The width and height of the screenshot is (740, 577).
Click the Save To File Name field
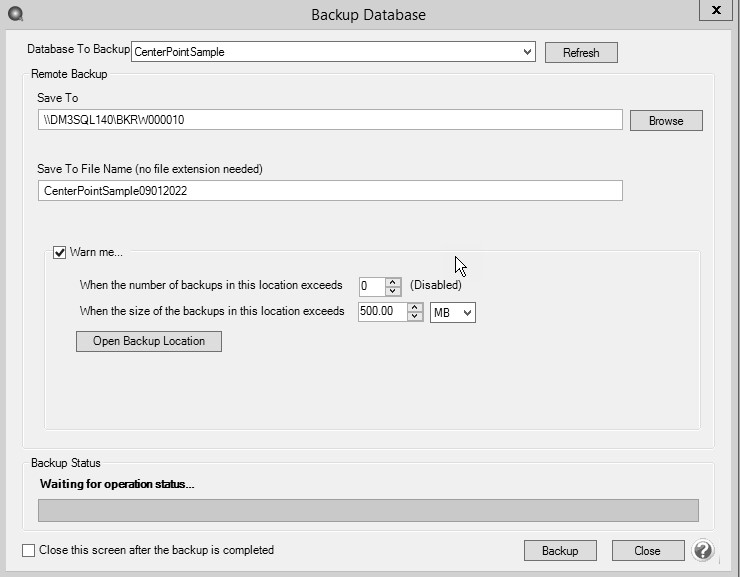point(330,191)
